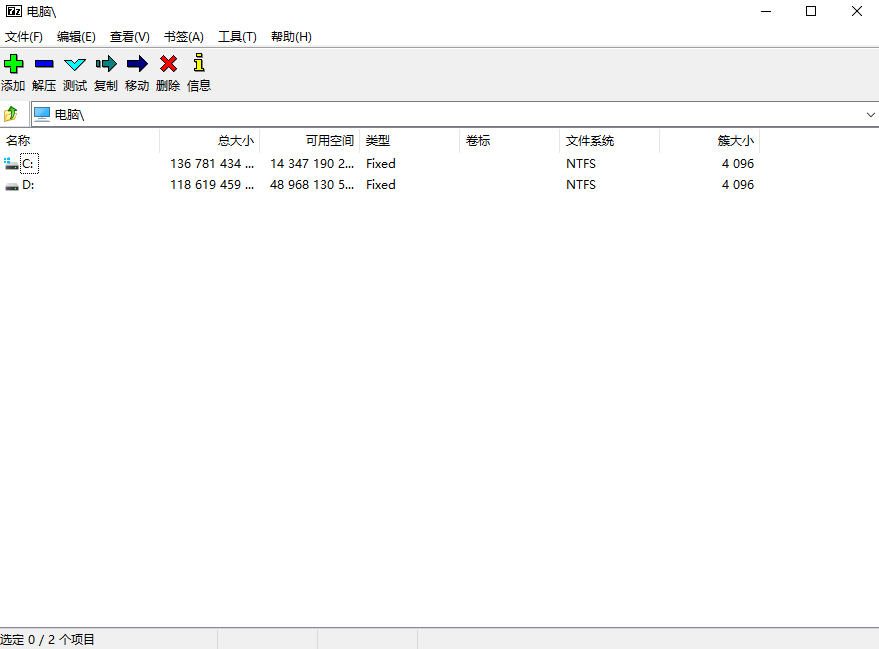This screenshot has height=649, width=879.
Task: Click the computer icon in address bar
Action: (42, 114)
